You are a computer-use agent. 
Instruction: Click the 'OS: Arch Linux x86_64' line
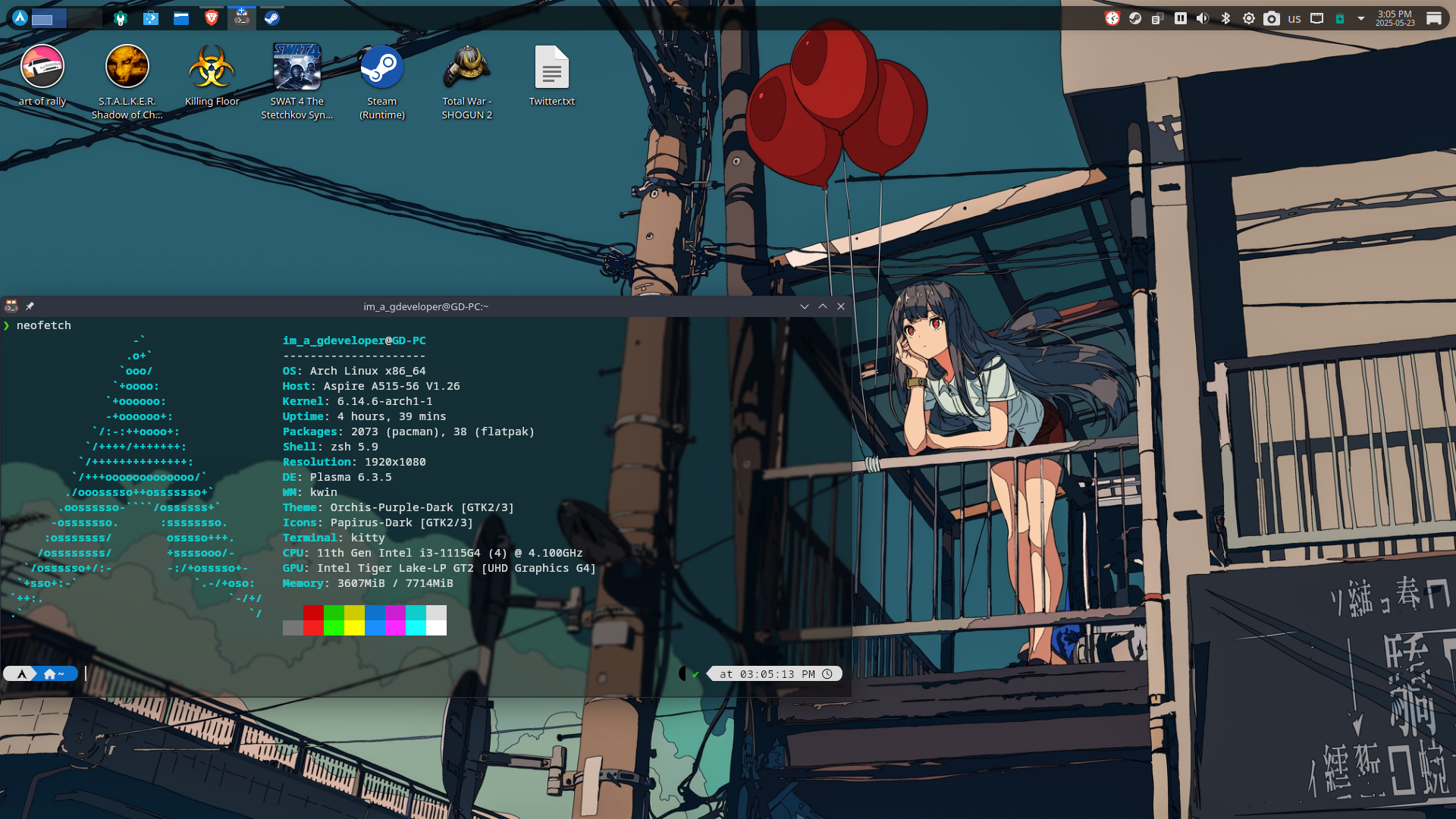354,371
